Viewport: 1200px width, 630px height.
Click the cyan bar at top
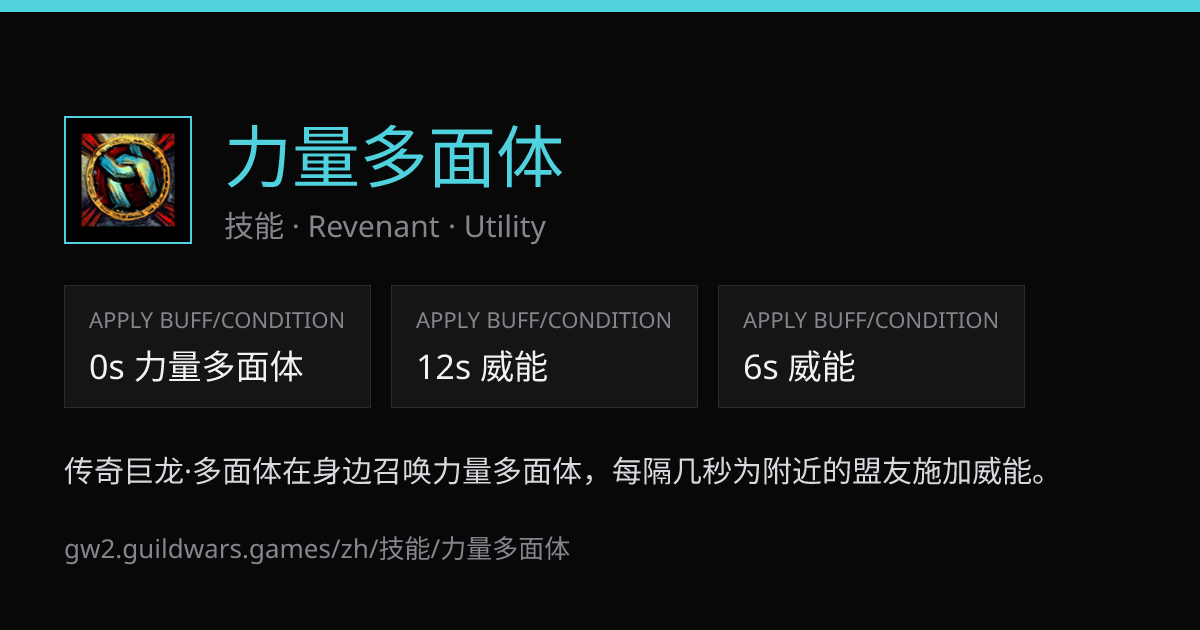tap(600, 5)
